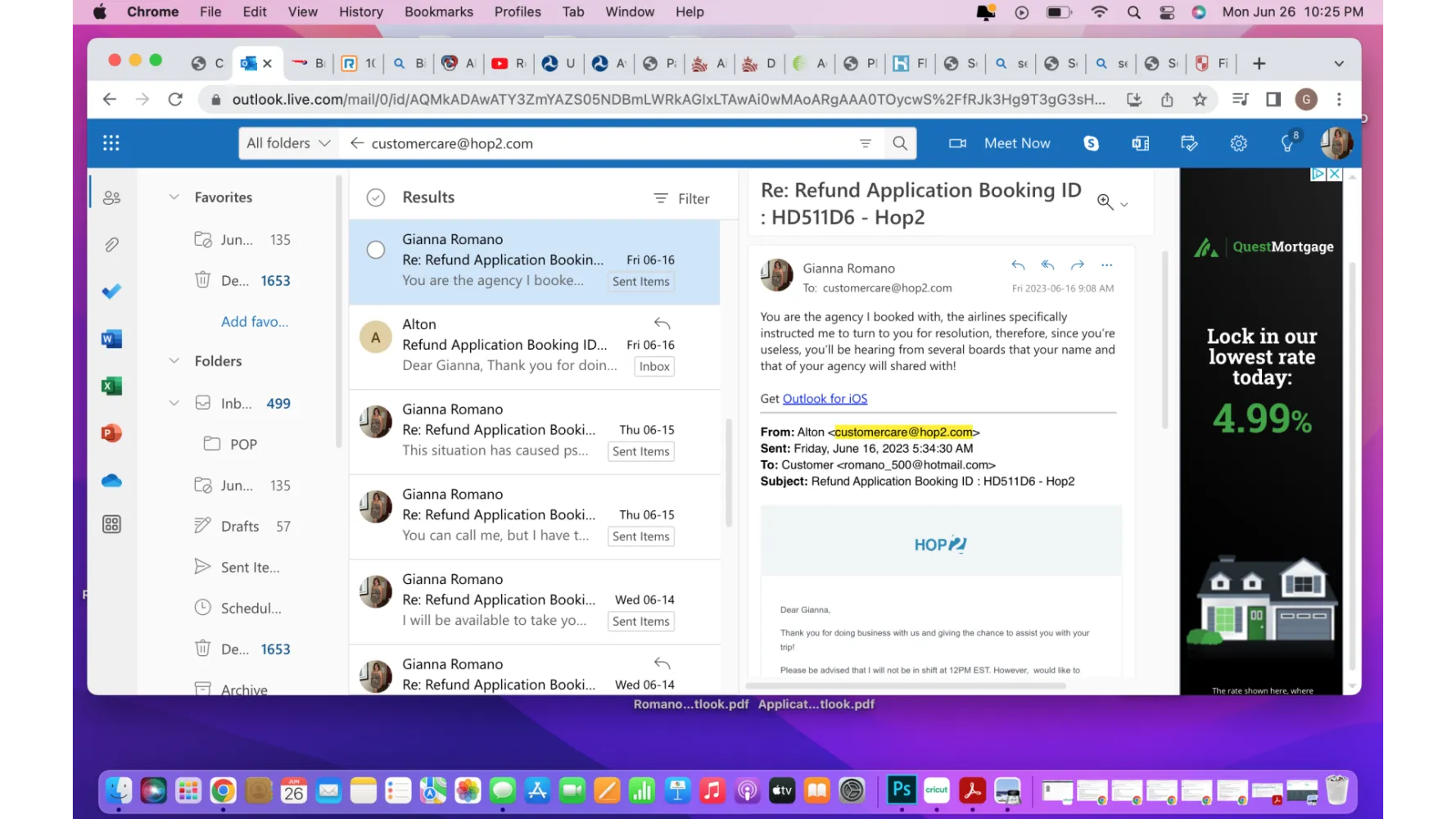
Task: Launch PowerPoint from the left rail
Action: (111, 433)
